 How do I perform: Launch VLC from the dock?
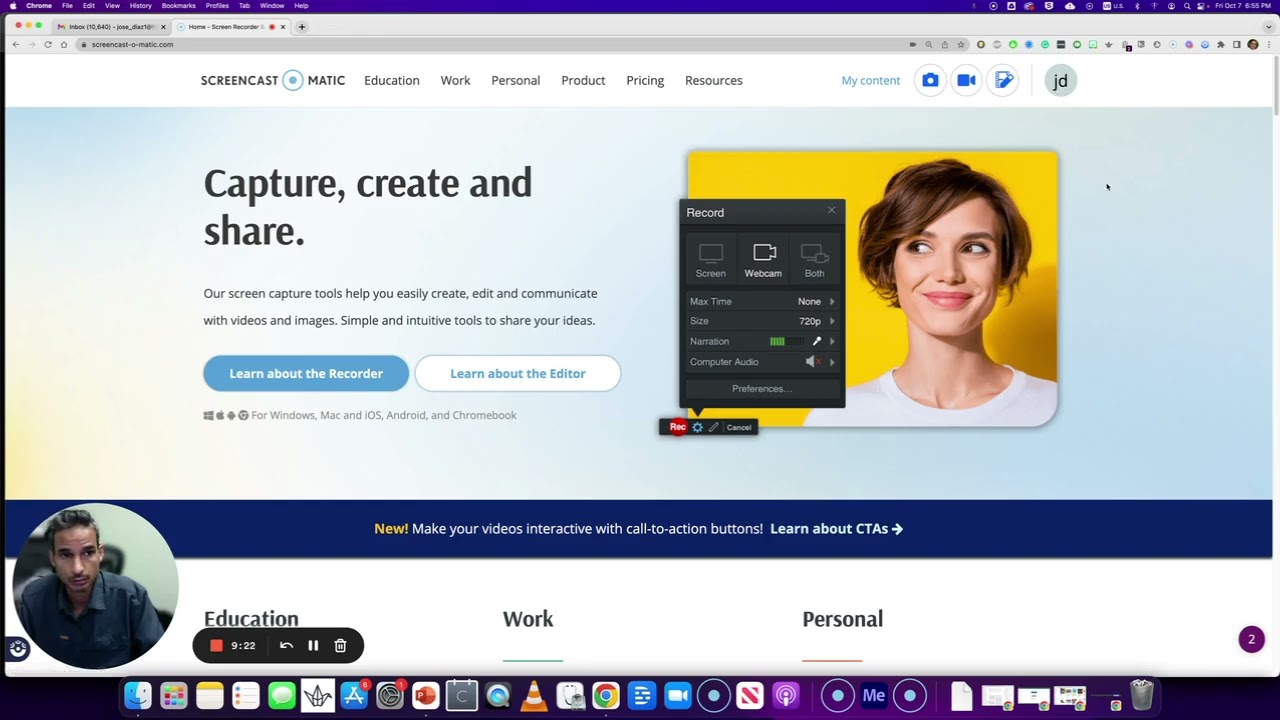click(534, 695)
